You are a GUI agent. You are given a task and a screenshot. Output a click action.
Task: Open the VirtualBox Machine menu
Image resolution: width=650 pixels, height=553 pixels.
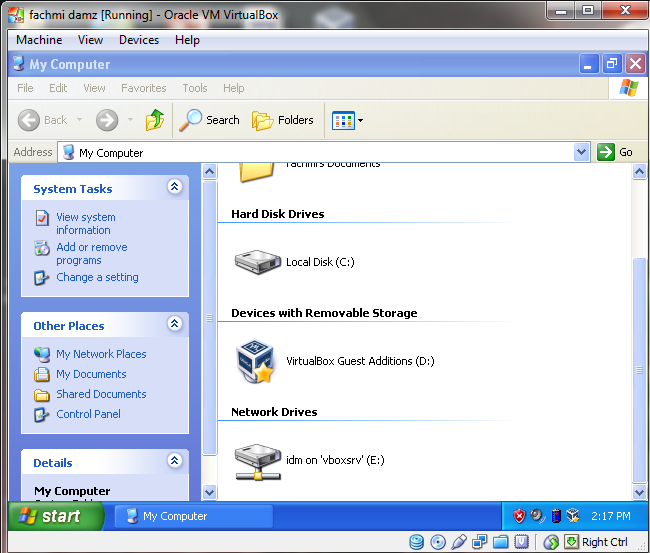click(39, 40)
